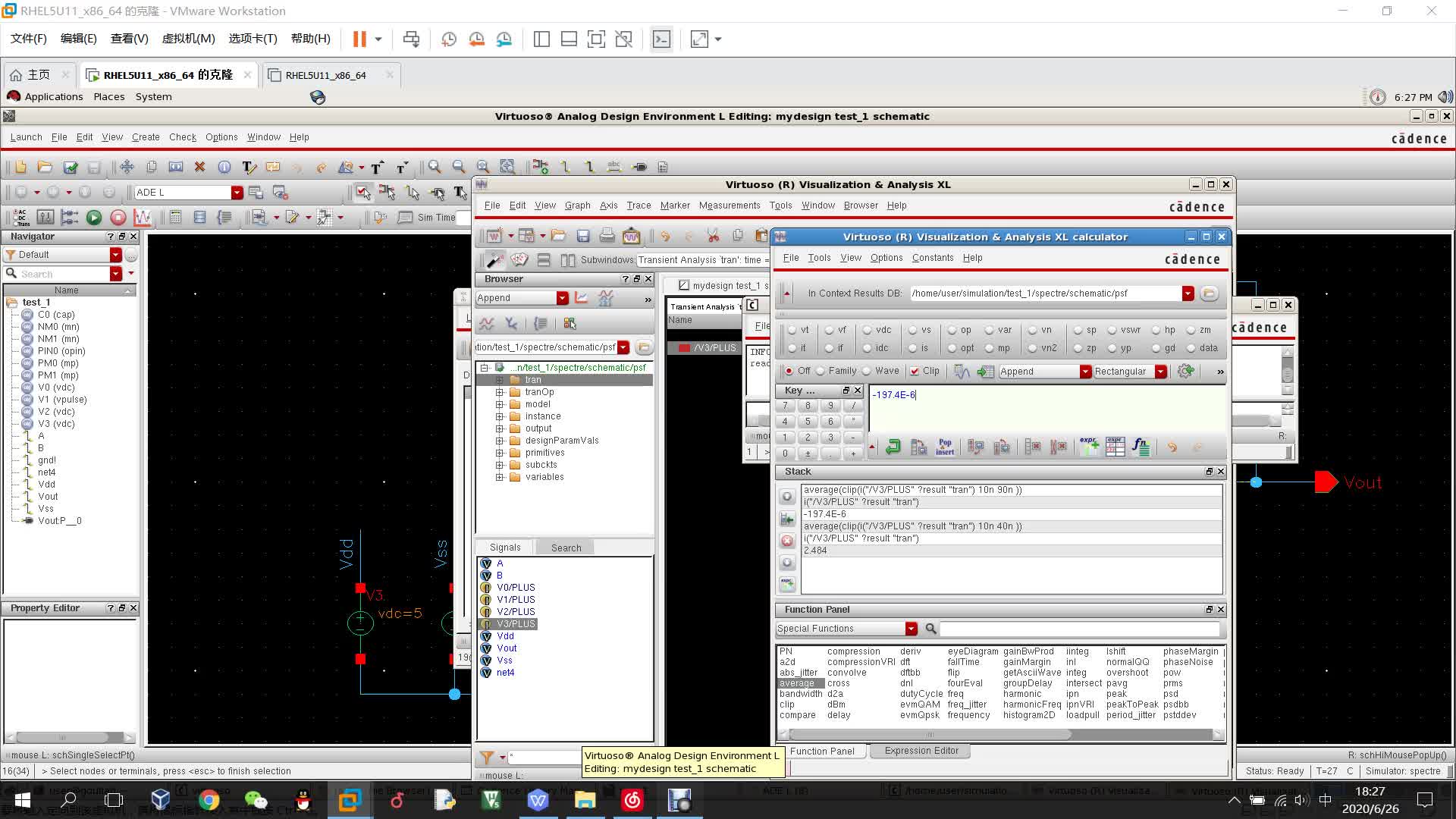Click the expr add expression icon in calculator
The width and height of the screenshot is (1456, 819).
[x=1089, y=447]
